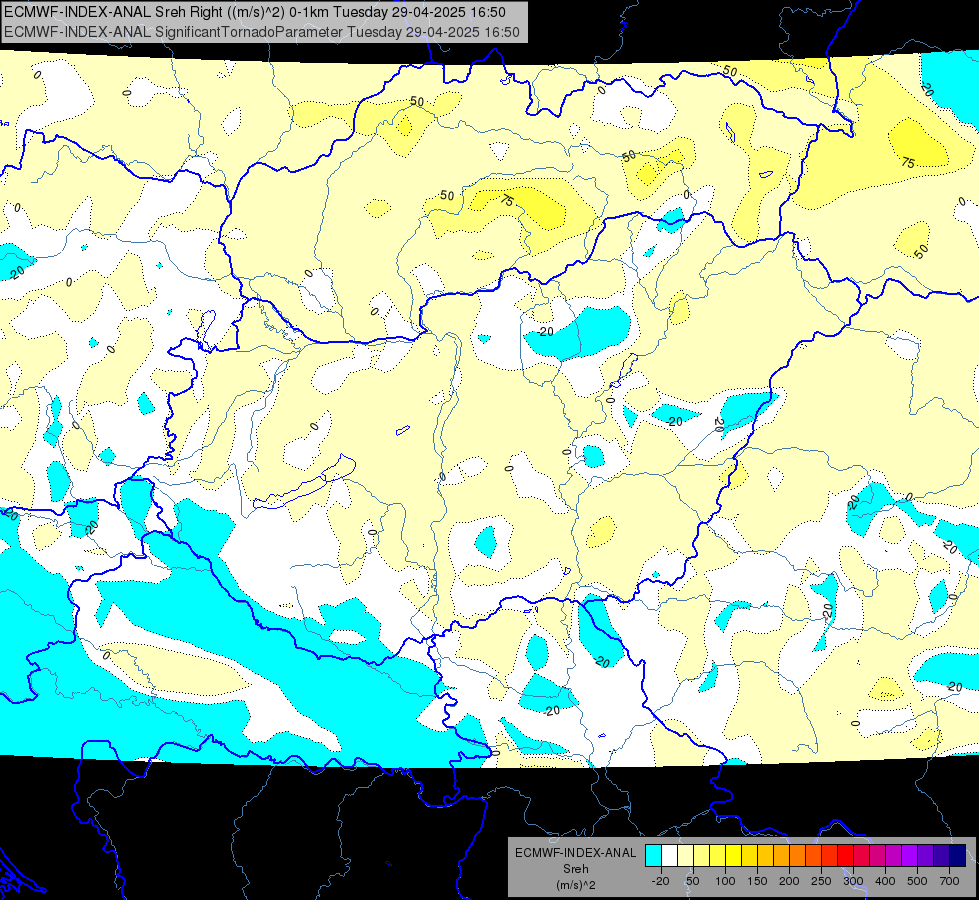
Task: Select the cyan legend color swatch
Action: coord(654,856)
